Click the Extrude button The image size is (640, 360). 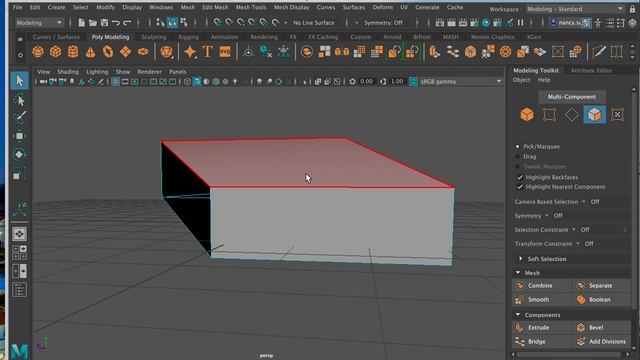[542, 327]
